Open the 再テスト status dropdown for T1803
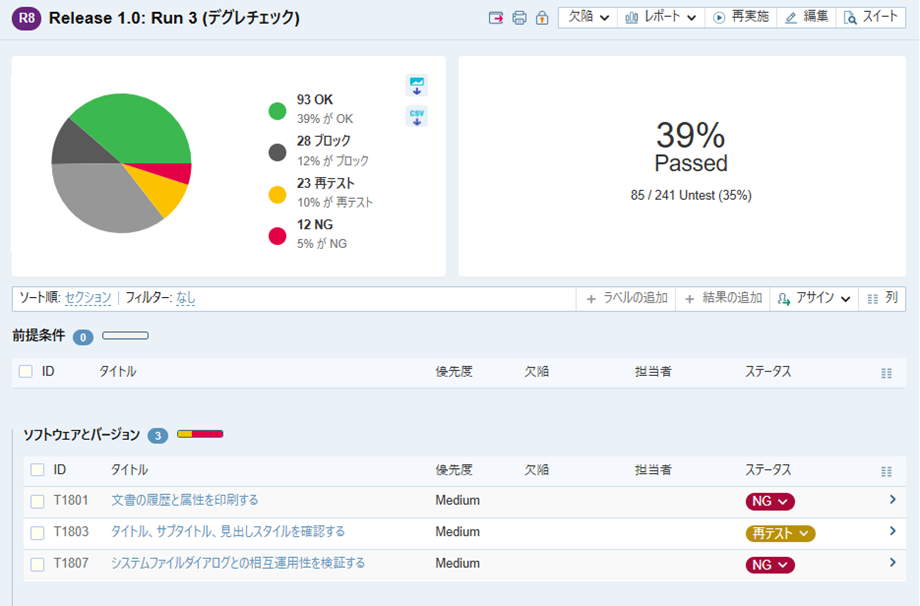Screen dimensions: 920x606 [780, 533]
